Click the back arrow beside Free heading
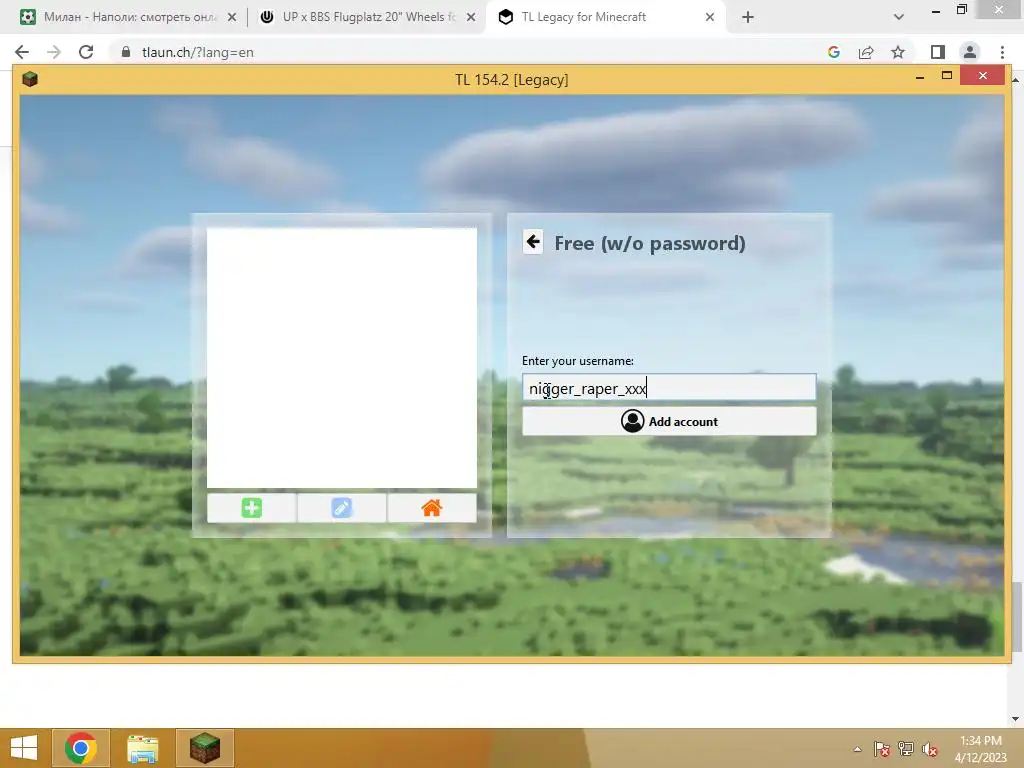Viewport: 1024px width, 768px height. 533,242
